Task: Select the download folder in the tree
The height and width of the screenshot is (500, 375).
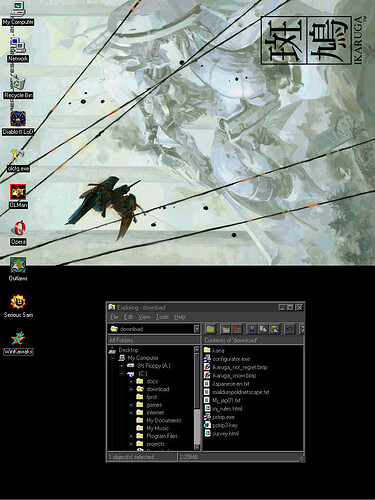Action: coord(158,389)
